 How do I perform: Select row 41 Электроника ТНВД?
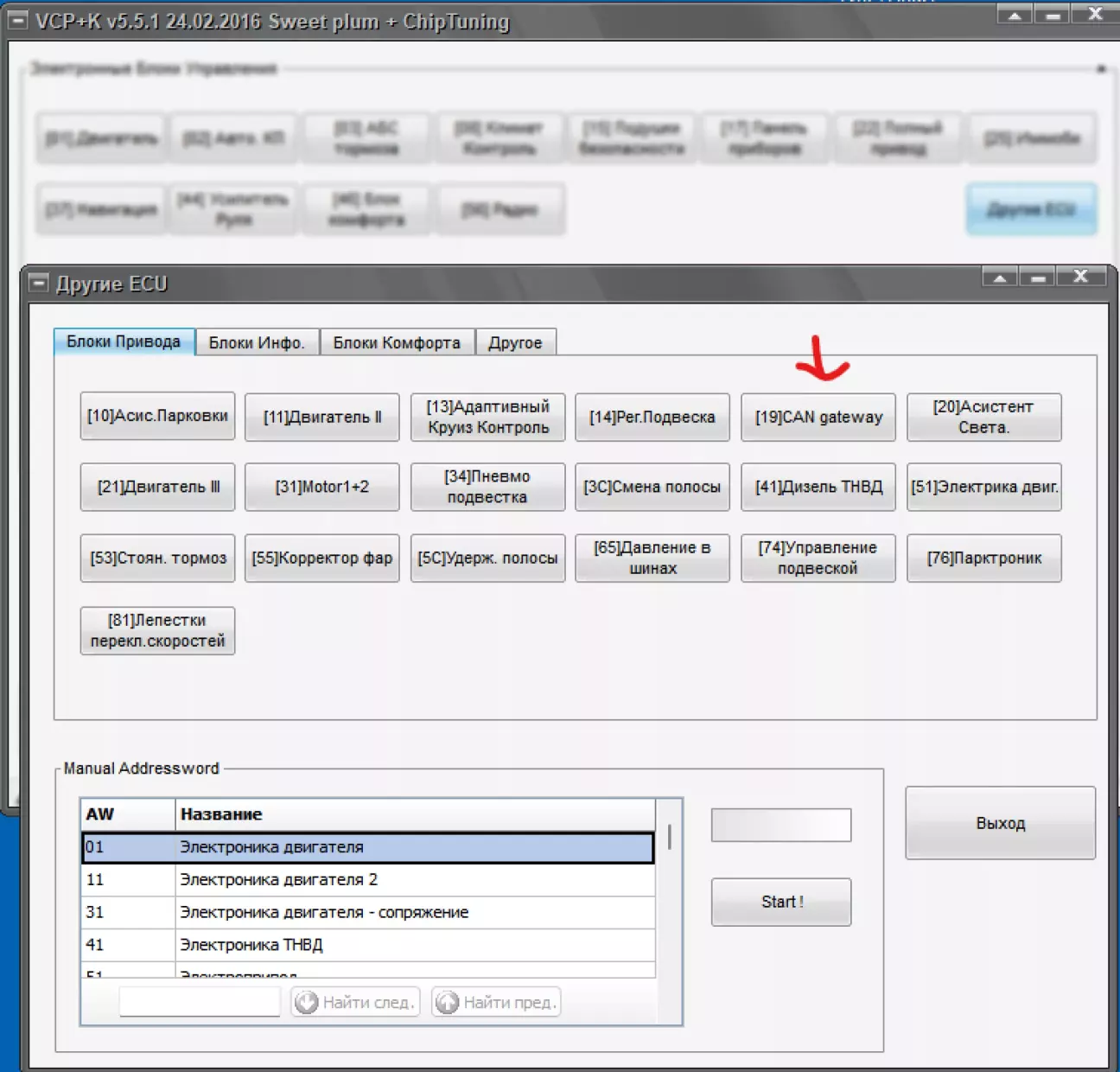367,945
